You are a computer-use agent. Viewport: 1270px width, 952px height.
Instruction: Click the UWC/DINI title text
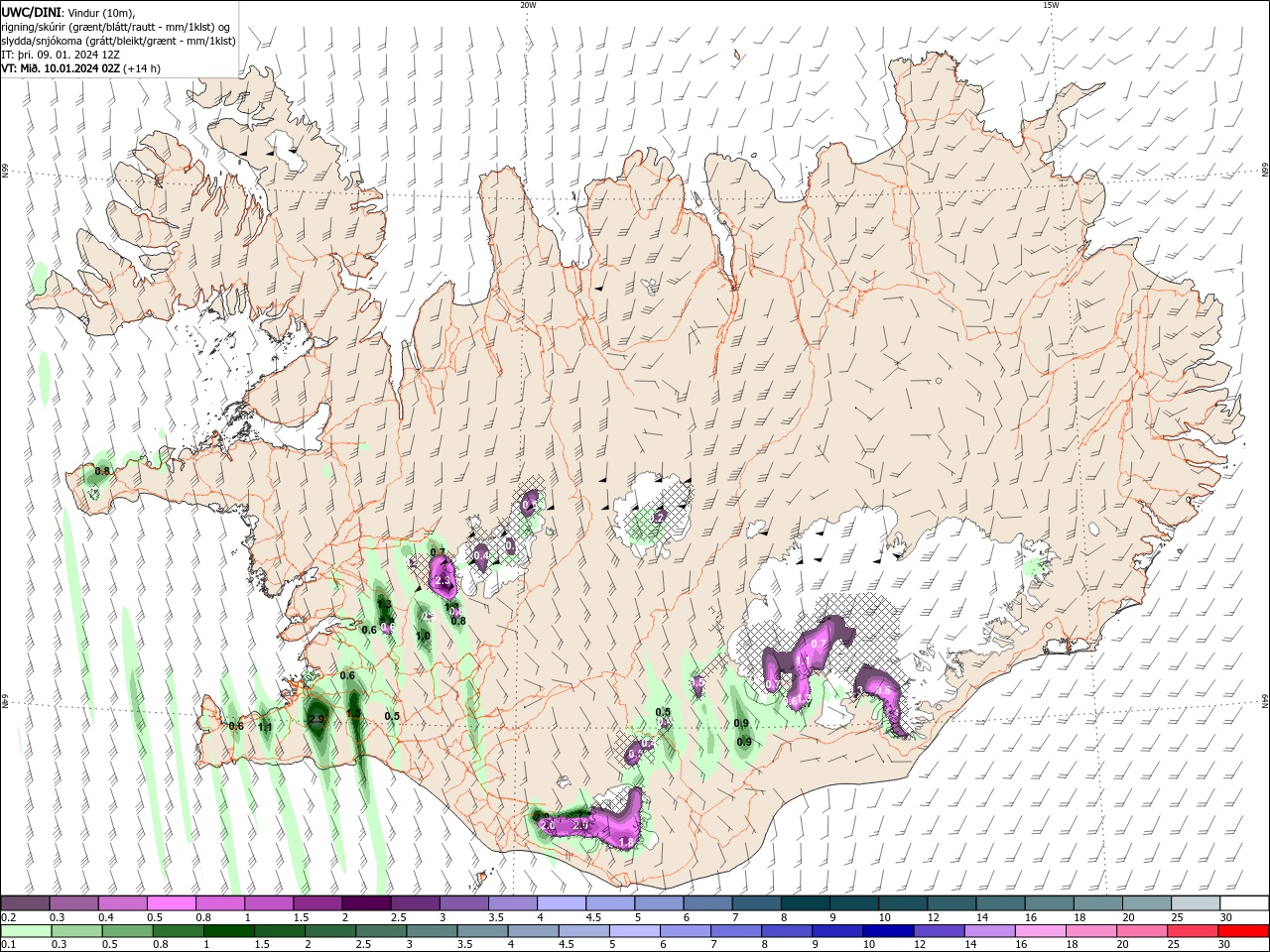(31, 12)
